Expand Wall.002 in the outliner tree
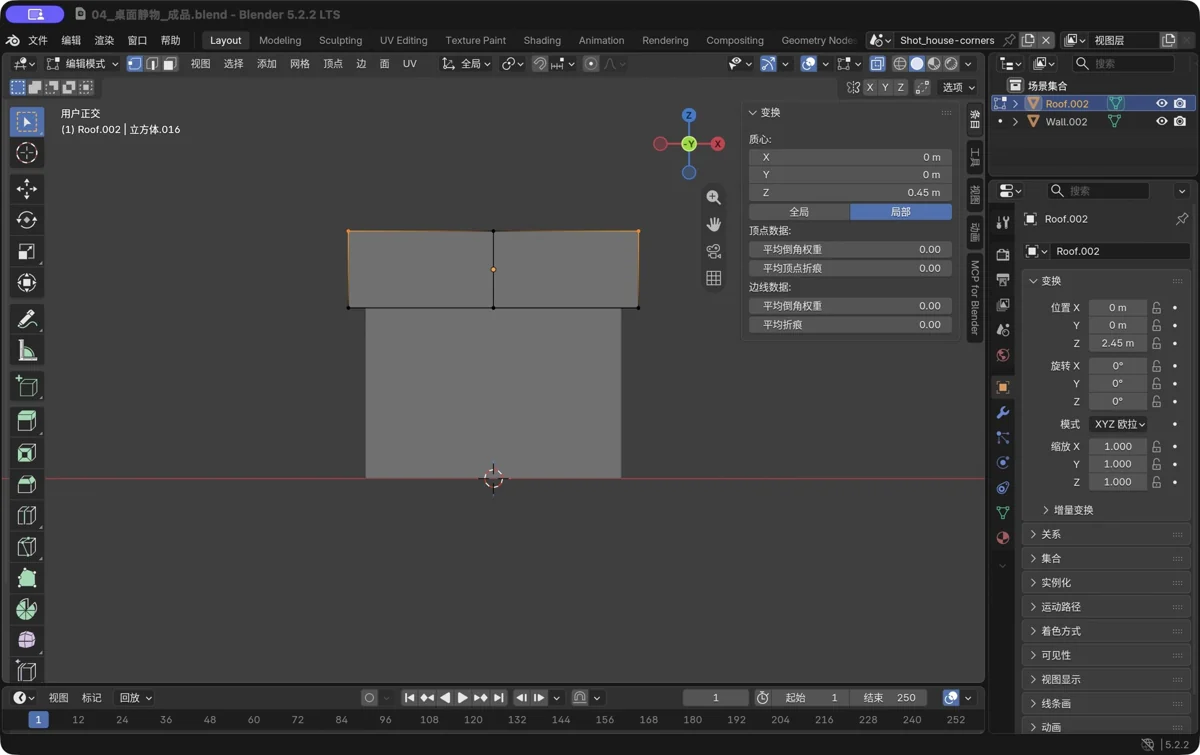 click(x=1015, y=122)
